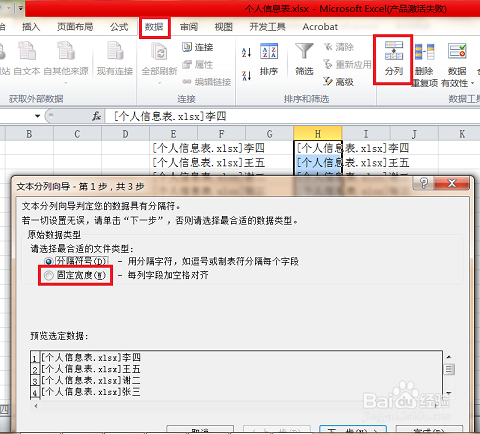The width and height of the screenshot is (480, 434).
Task: Click Existing Connections (现有连接) icon
Action: pyautogui.click(x=115, y=52)
